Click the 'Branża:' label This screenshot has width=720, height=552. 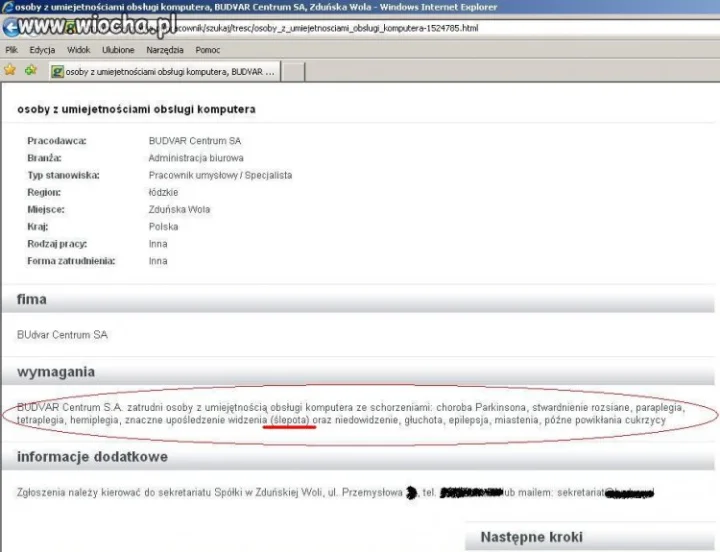(45, 158)
